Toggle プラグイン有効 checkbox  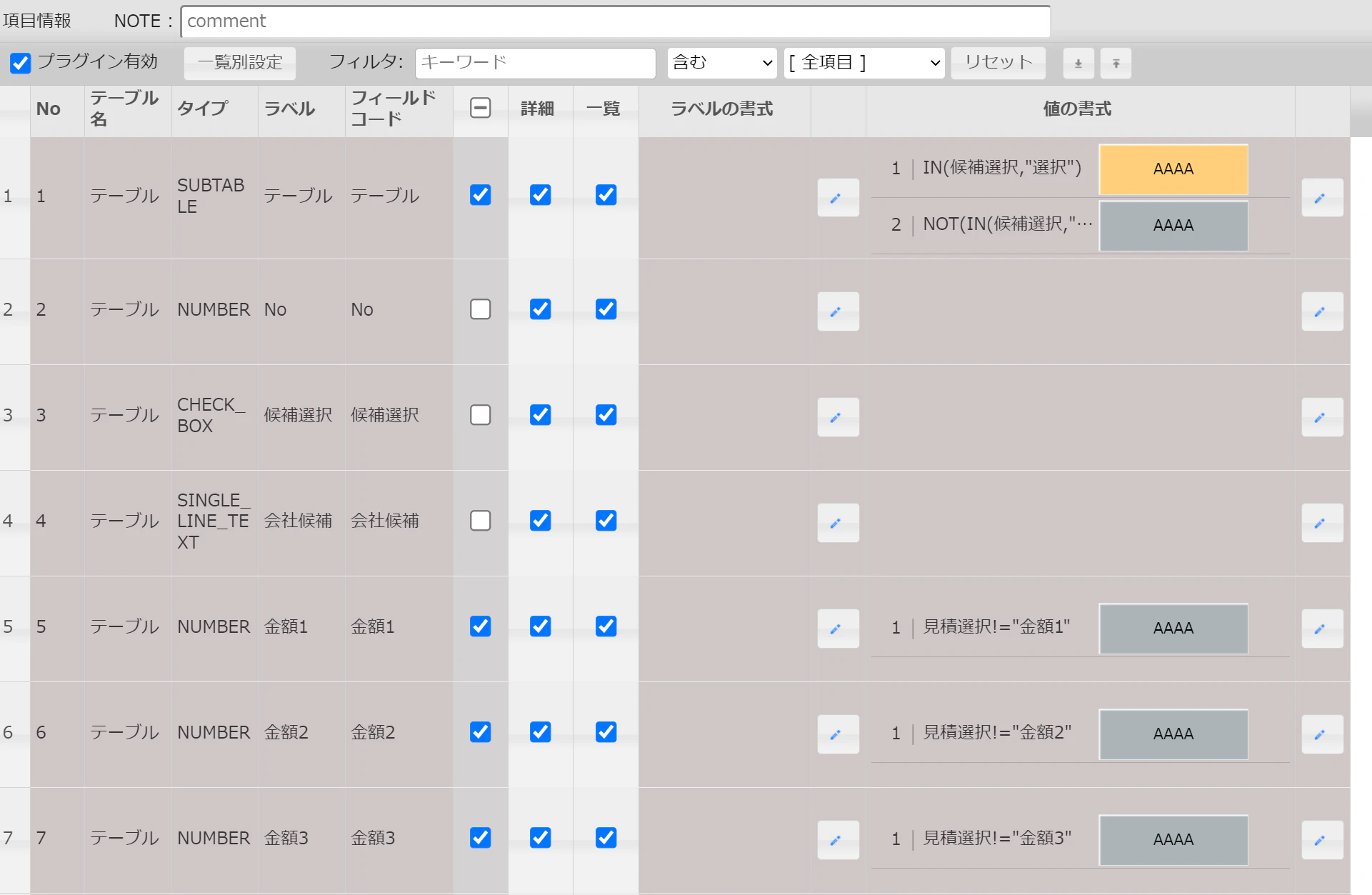point(21,63)
